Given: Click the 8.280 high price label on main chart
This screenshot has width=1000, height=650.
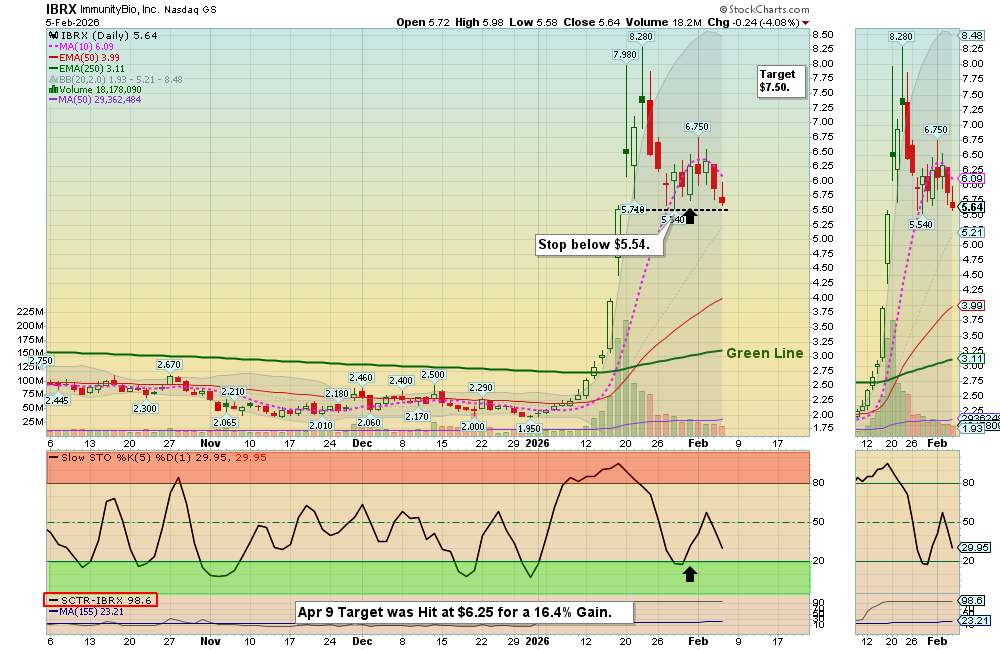Looking at the screenshot, I should click(x=641, y=36).
